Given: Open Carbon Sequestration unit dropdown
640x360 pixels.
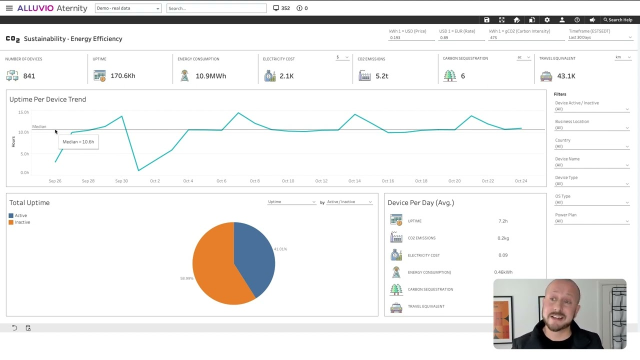Looking at the screenshot, I should tap(524, 58).
